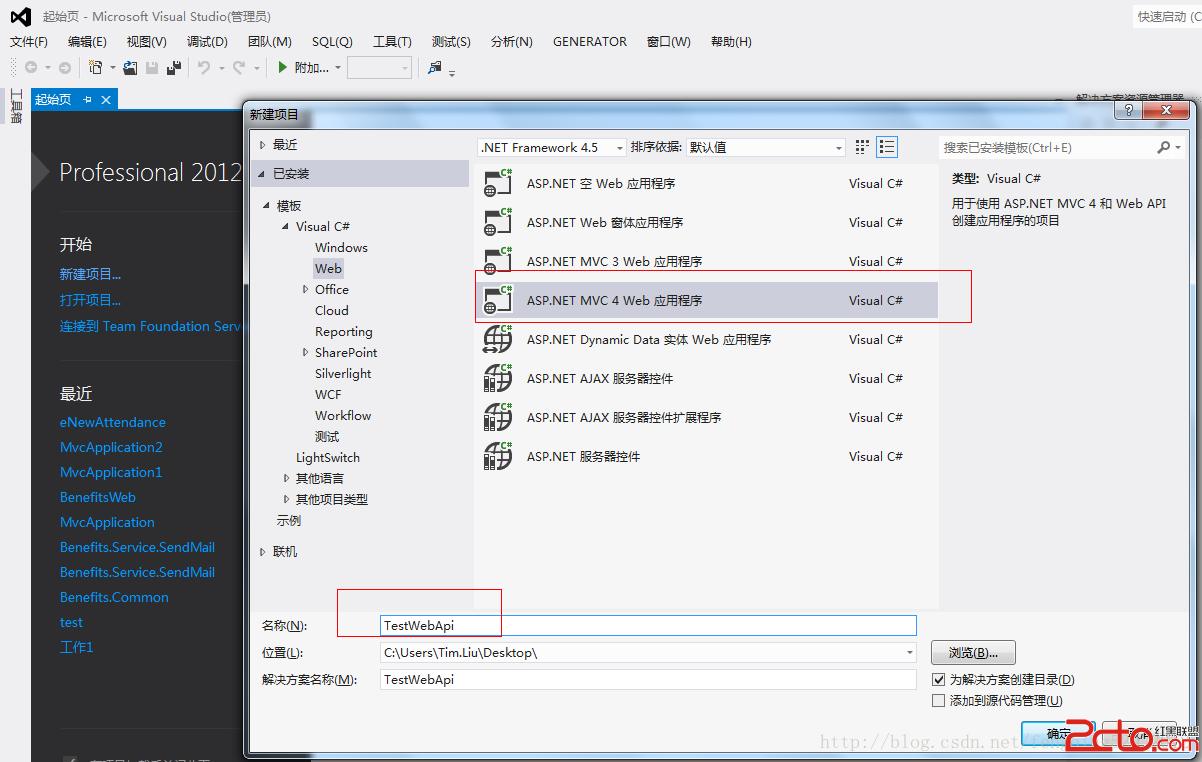The height and width of the screenshot is (762, 1202).
Task: Click the search installed templates field
Action: coord(1046,147)
